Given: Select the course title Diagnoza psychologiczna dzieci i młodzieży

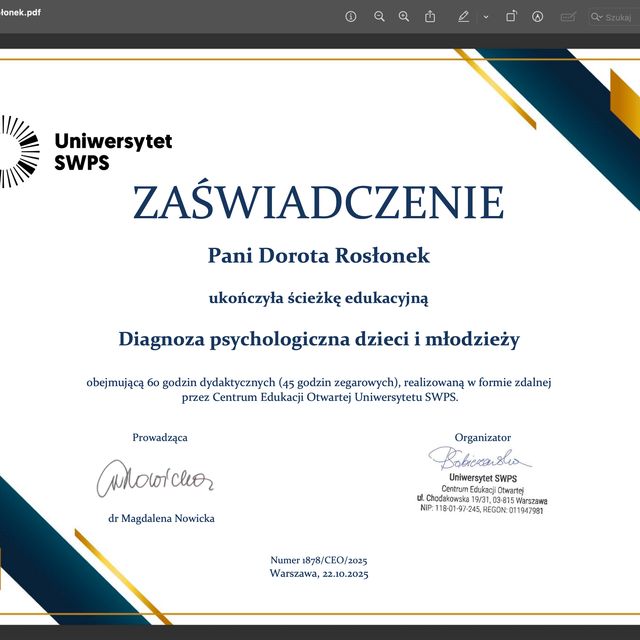Looking at the screenshot, I should click(319, 340).
